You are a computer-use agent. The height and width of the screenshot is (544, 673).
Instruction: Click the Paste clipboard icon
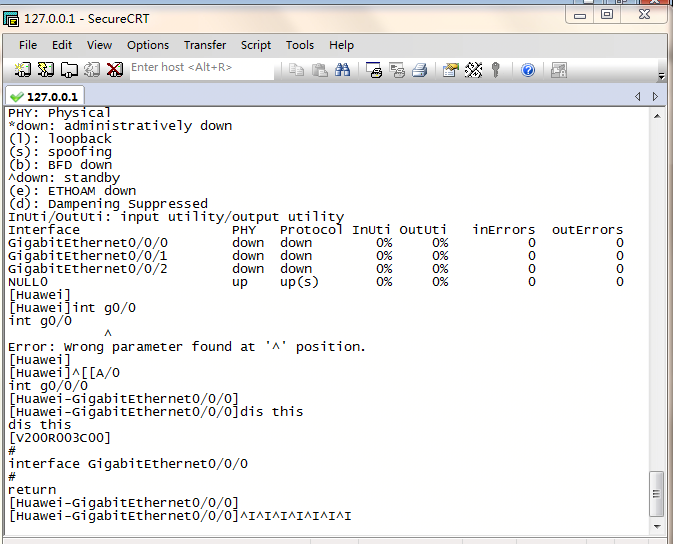tap(320, 70)
